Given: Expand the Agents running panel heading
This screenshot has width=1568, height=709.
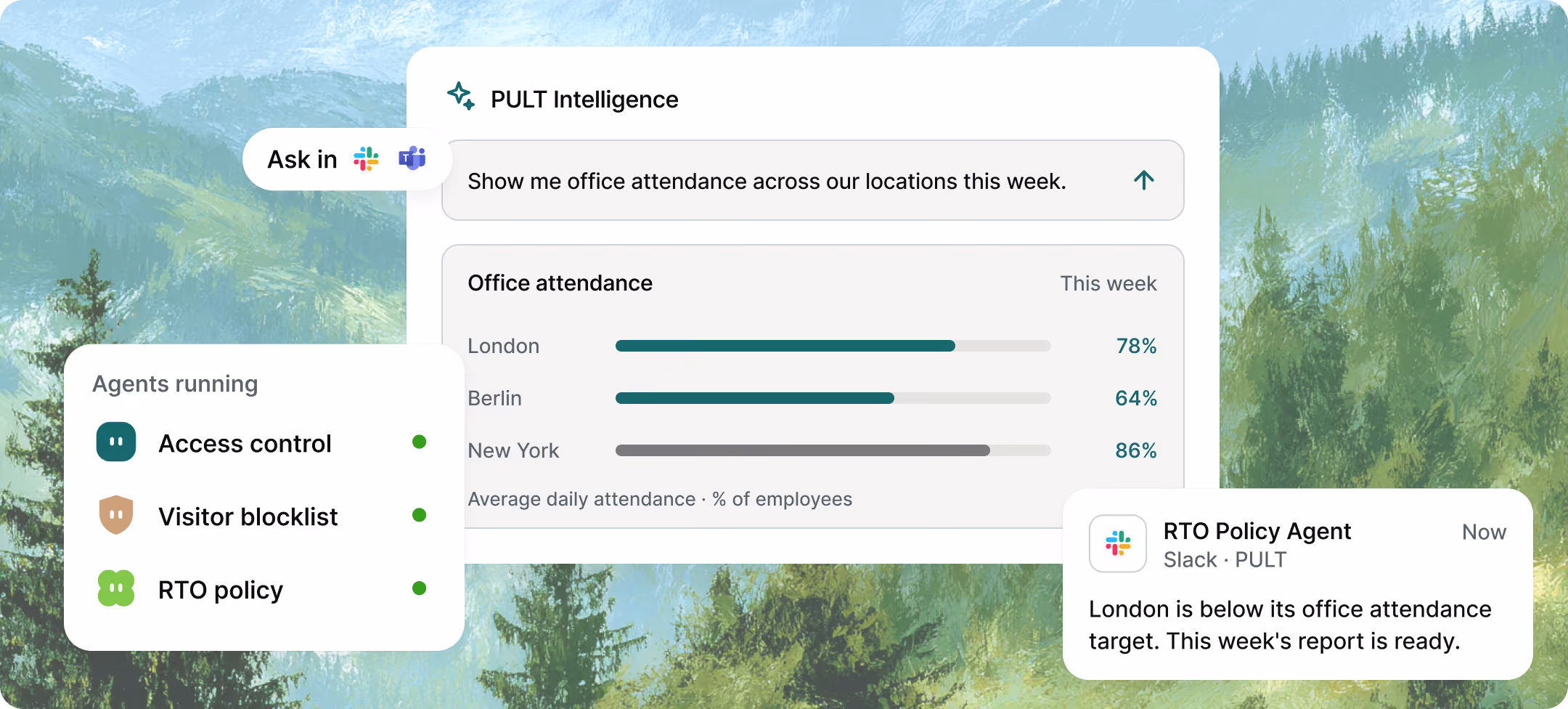Looking at the screenshot, I should pyautogui.click(x=175, y=384).
